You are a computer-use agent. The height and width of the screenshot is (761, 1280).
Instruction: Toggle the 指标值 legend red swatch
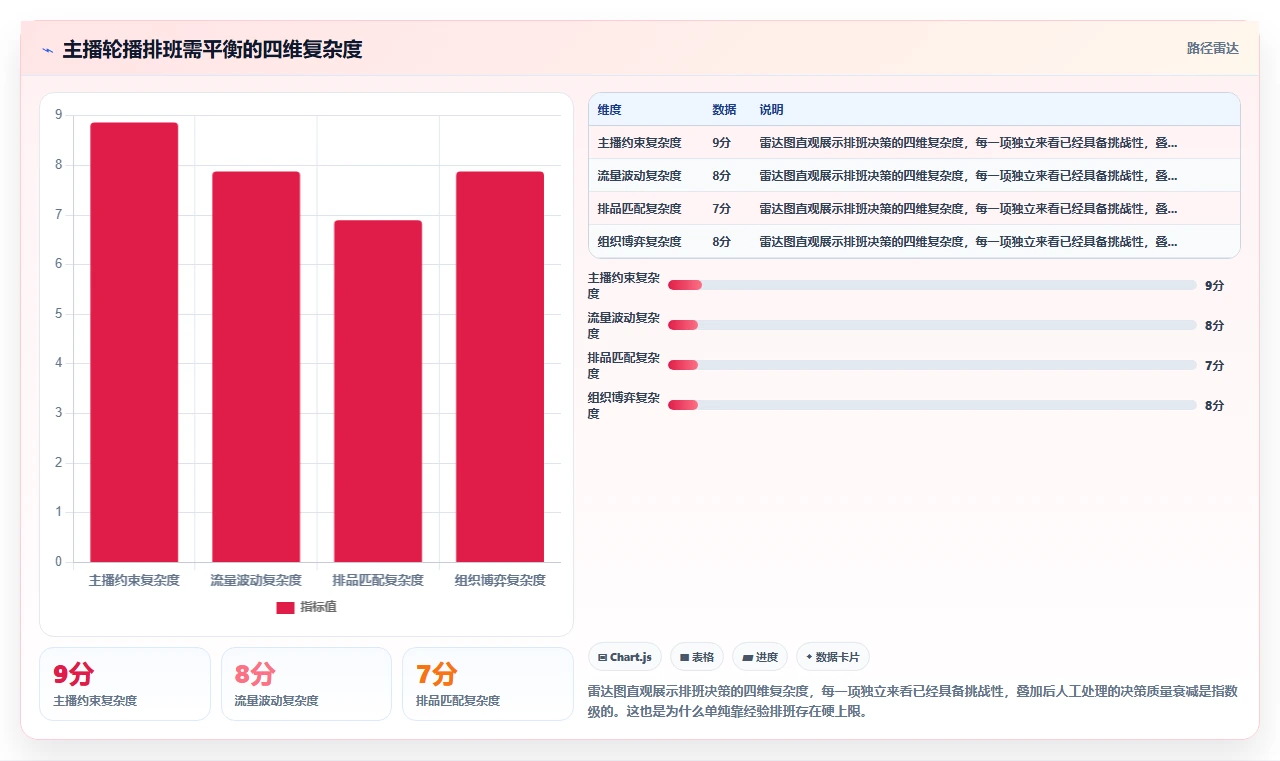point(285,607)
